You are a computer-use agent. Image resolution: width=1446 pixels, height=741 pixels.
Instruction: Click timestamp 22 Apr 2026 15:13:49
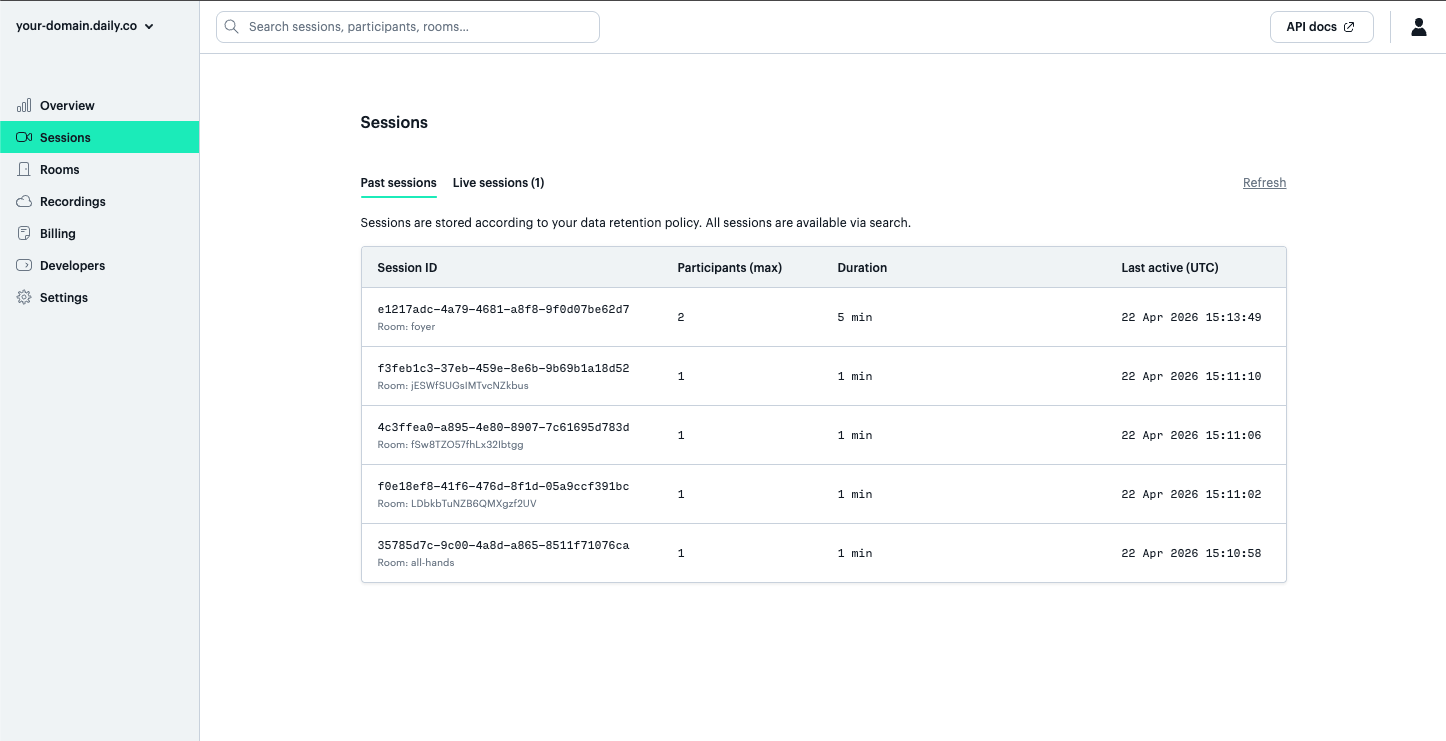(x=1191, y=317)
